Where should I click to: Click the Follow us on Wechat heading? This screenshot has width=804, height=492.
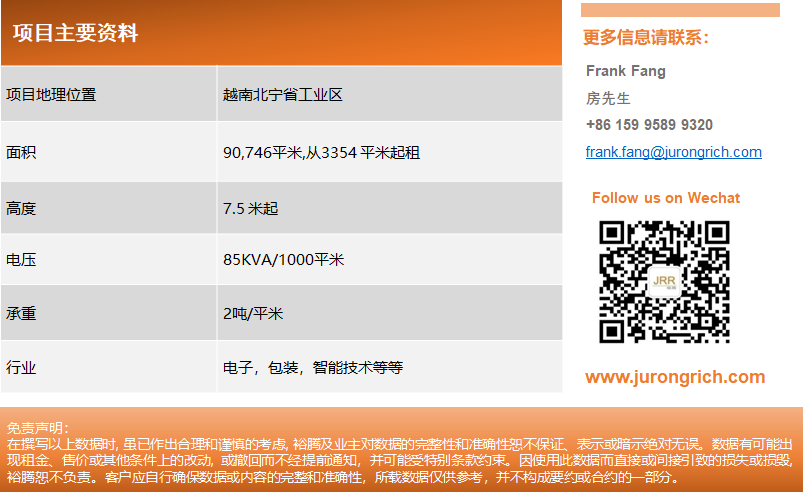[666, 198]
